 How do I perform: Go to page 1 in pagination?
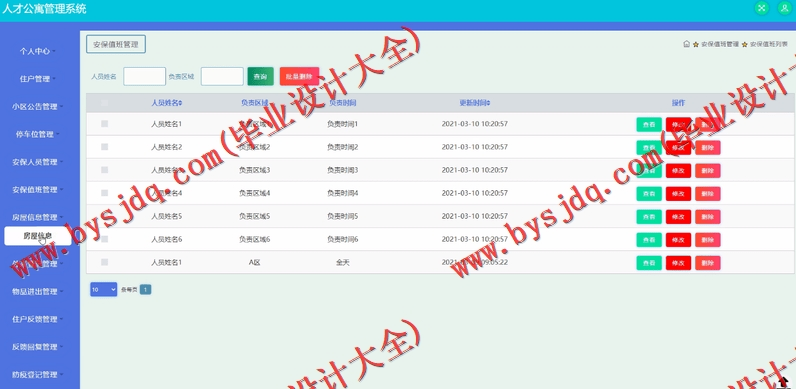(x=145, y=289)
